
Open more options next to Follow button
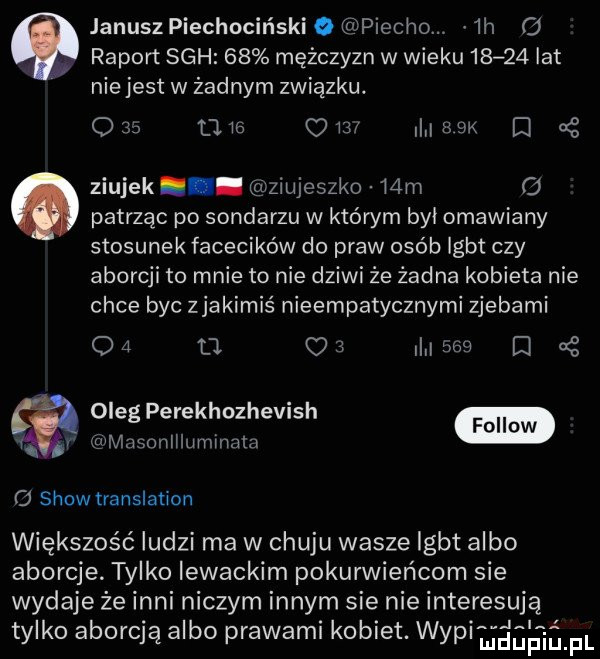[571, 425]
